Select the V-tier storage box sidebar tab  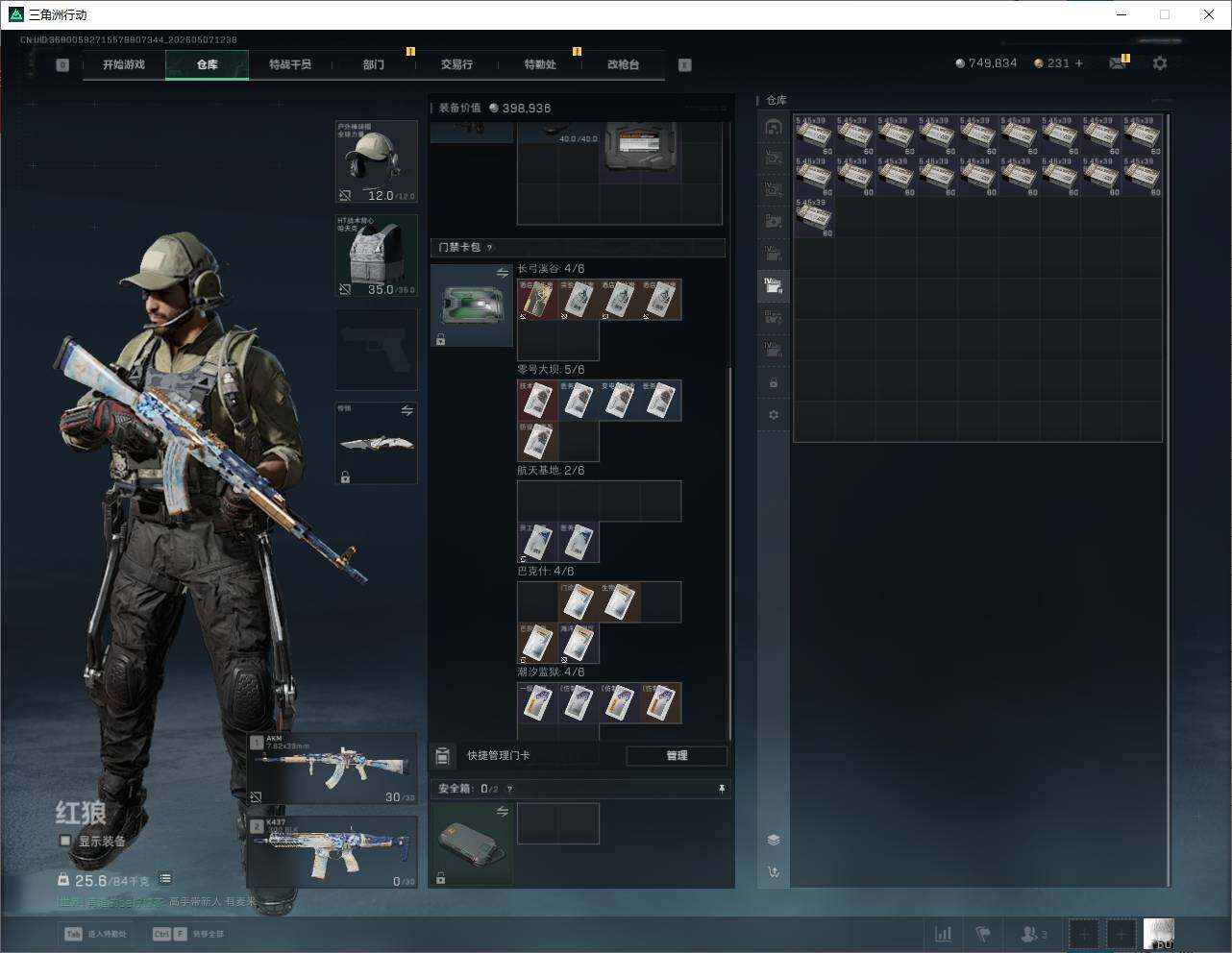click(x=774, y=158)
